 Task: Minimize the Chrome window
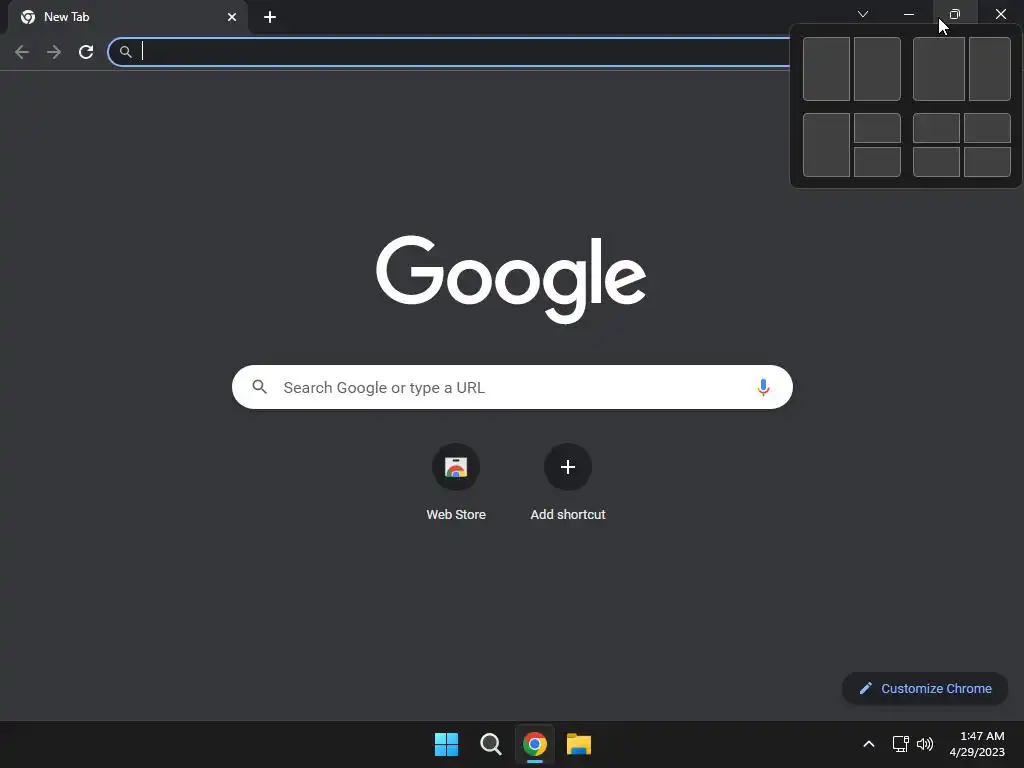pos(909,14)
